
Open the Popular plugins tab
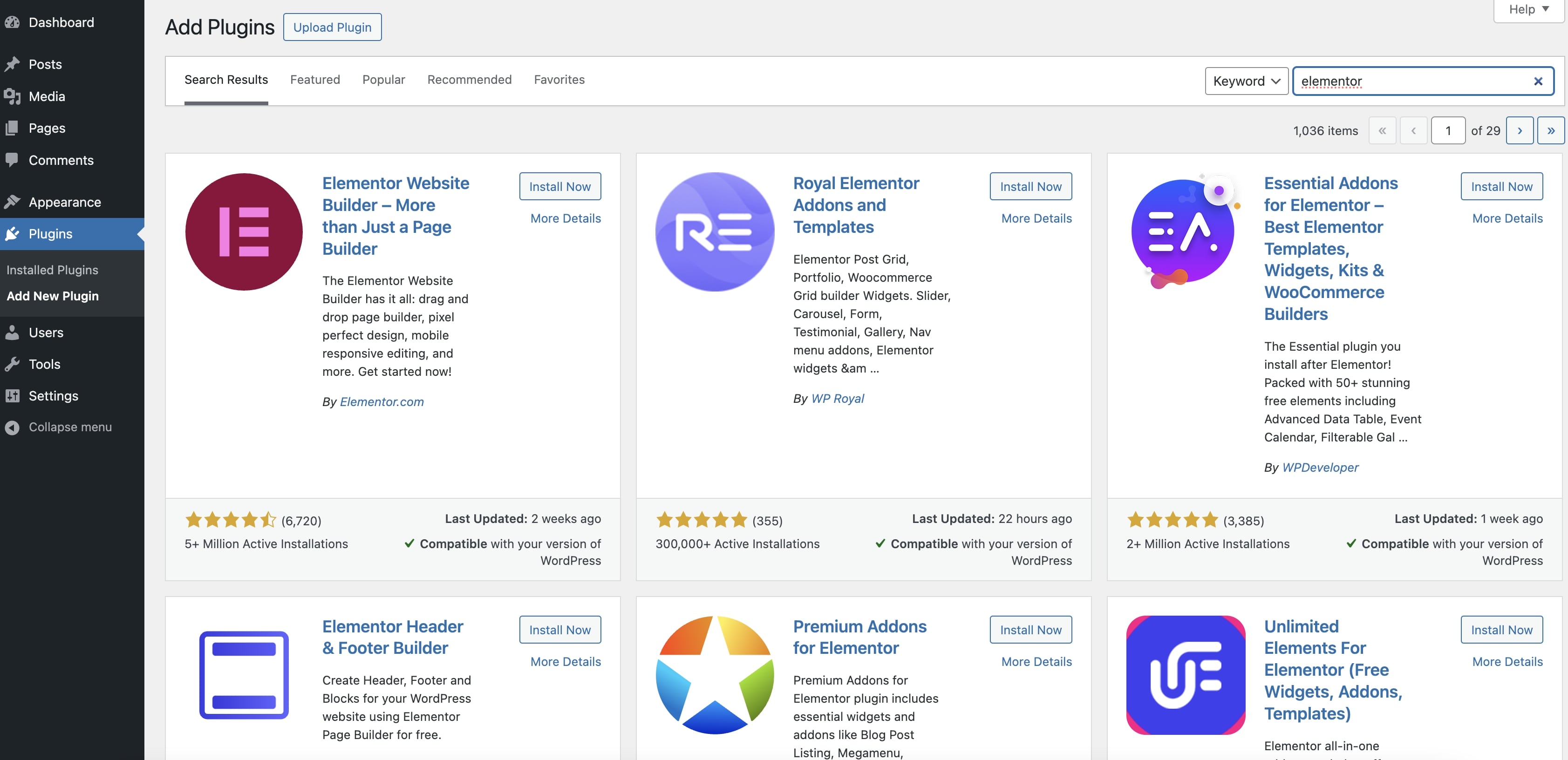click(383, 80)
